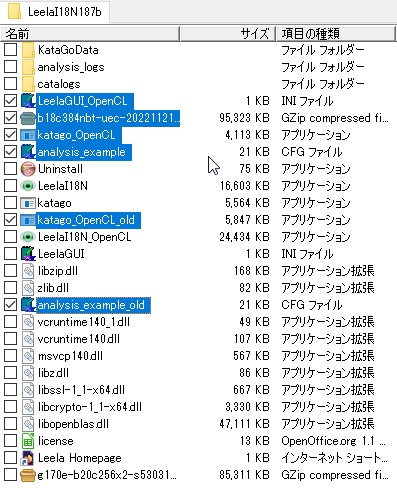397x488 pixels.
Task: Sort by the 項目の種類 column header
Action: (x=336, y=34)
